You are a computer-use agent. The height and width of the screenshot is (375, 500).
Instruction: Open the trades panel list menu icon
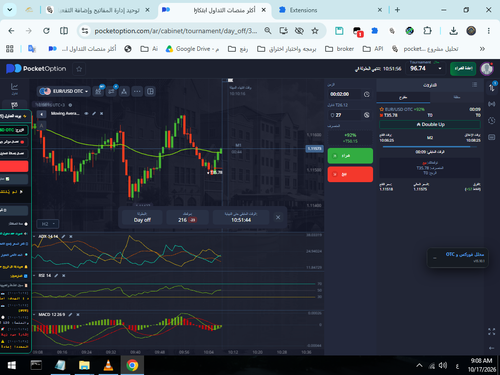click(x=474, y=85)
